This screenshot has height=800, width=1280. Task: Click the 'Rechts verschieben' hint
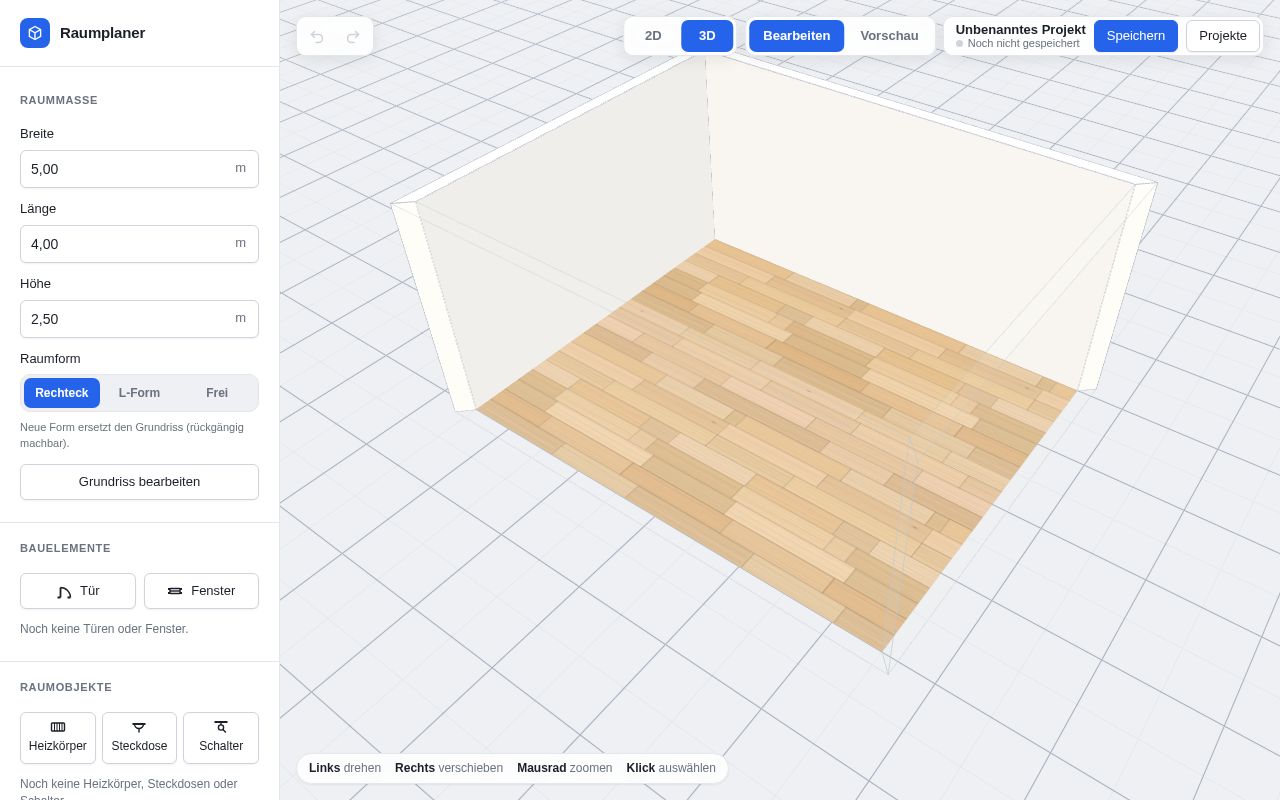pyautogui.click(x=449, y=768)
